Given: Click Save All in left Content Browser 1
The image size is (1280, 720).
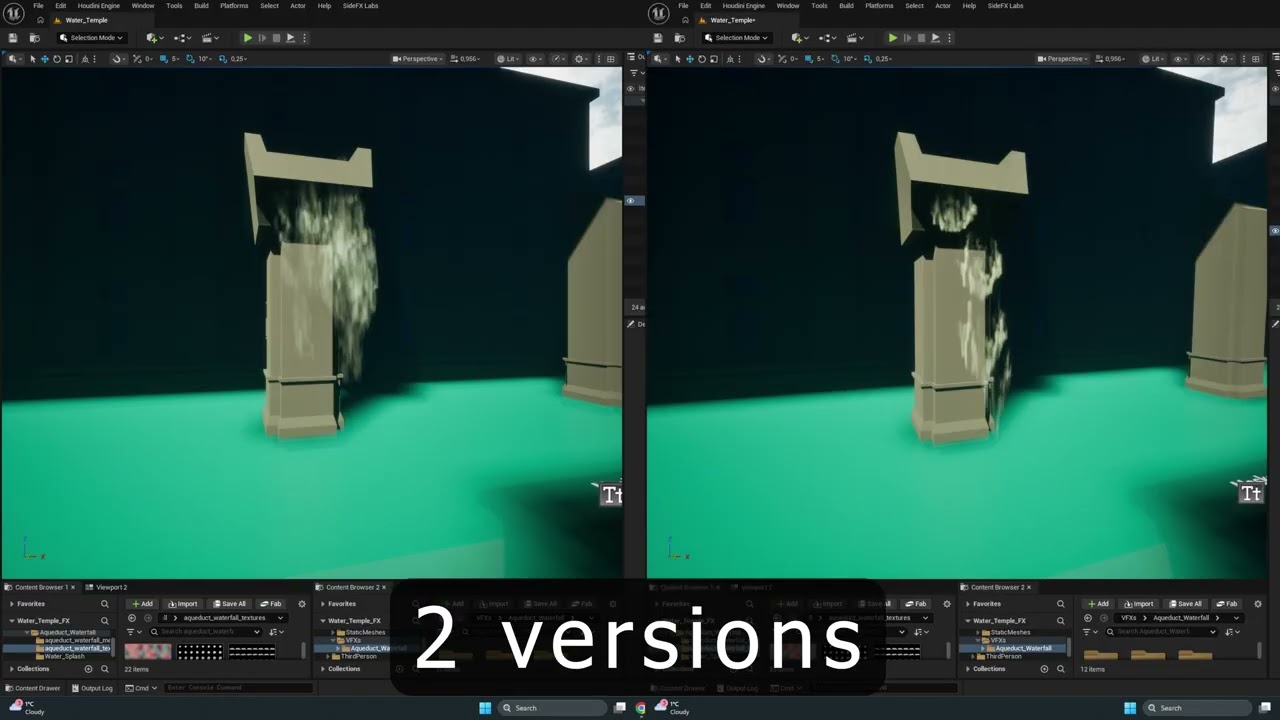Looking at the screenshot, I should pyautogui.click(x=229, y=604).
